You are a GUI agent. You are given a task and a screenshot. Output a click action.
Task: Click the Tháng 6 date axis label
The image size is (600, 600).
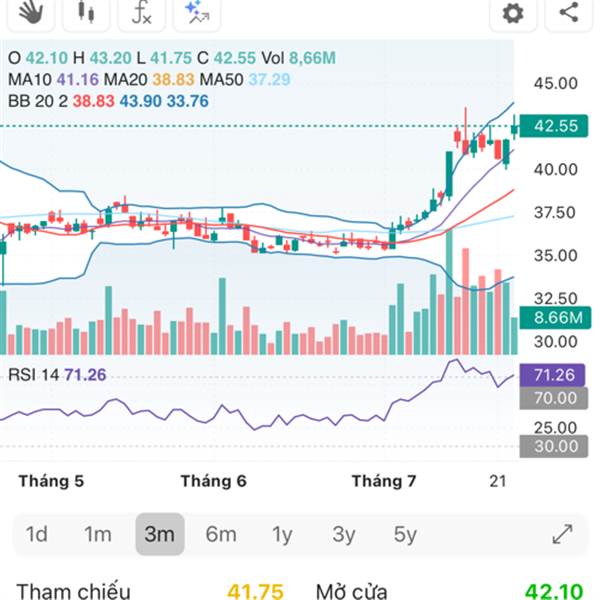[x=214, y=481]
